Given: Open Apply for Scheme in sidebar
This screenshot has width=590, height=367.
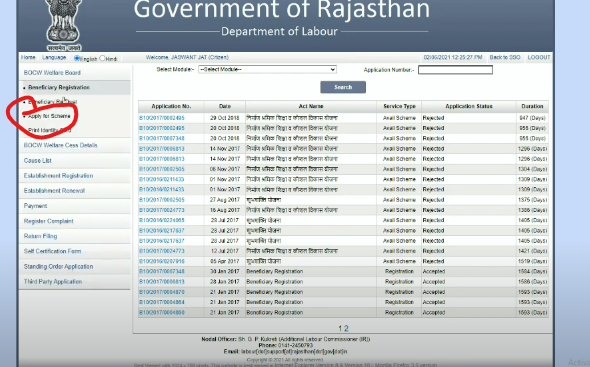Looking at the screenshot, I should point(49,116).
